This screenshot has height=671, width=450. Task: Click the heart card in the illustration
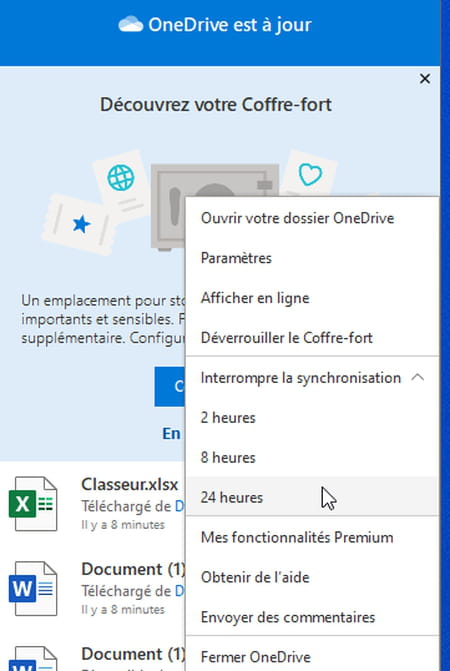310,173
